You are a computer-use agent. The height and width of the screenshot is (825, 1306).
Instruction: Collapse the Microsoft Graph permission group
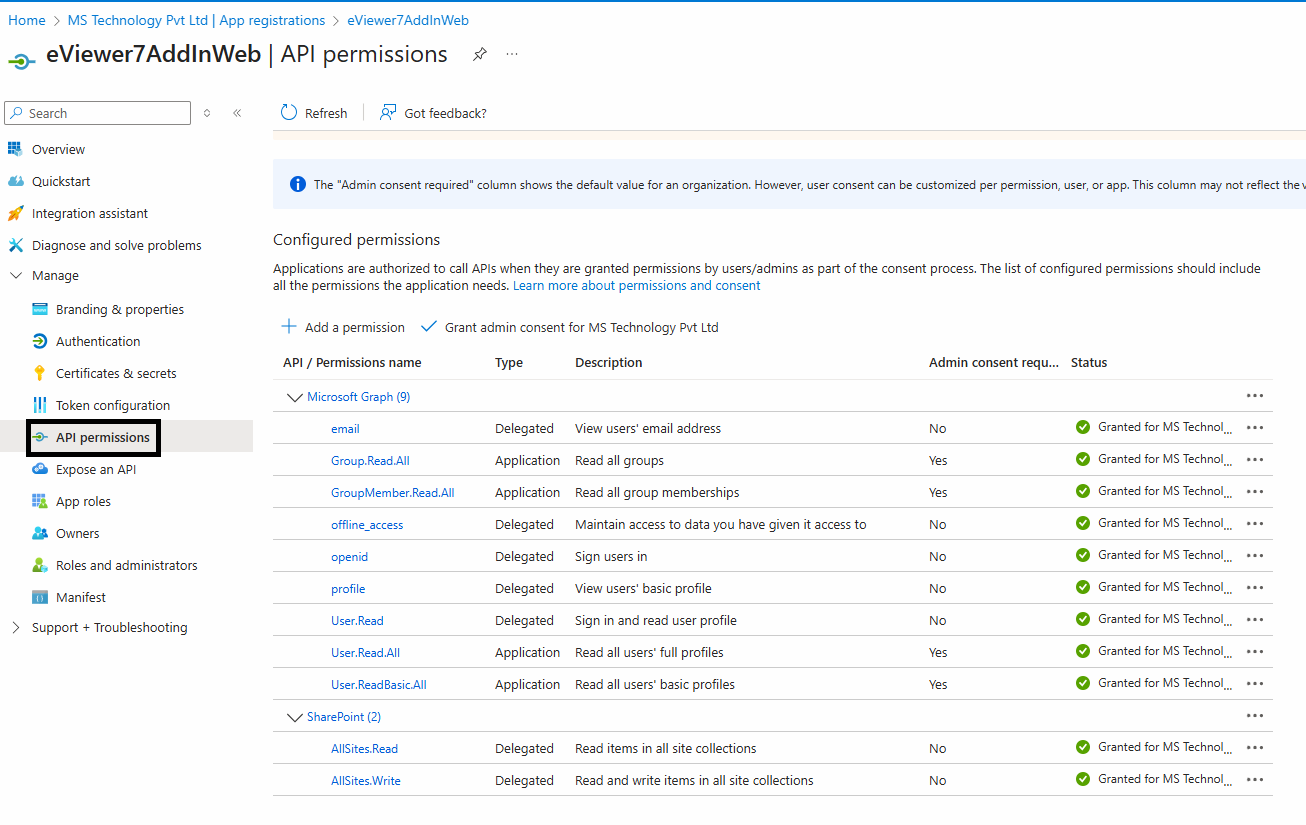point(295,396)
